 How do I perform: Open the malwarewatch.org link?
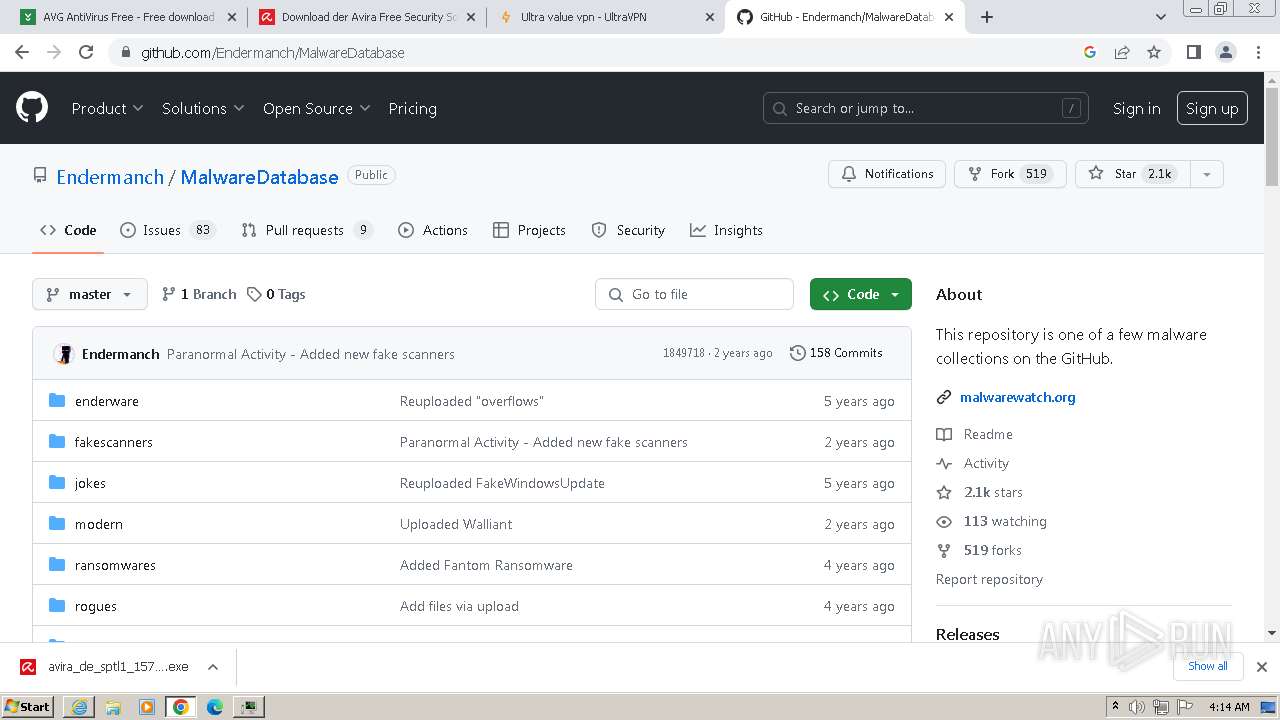(1017, 397)
